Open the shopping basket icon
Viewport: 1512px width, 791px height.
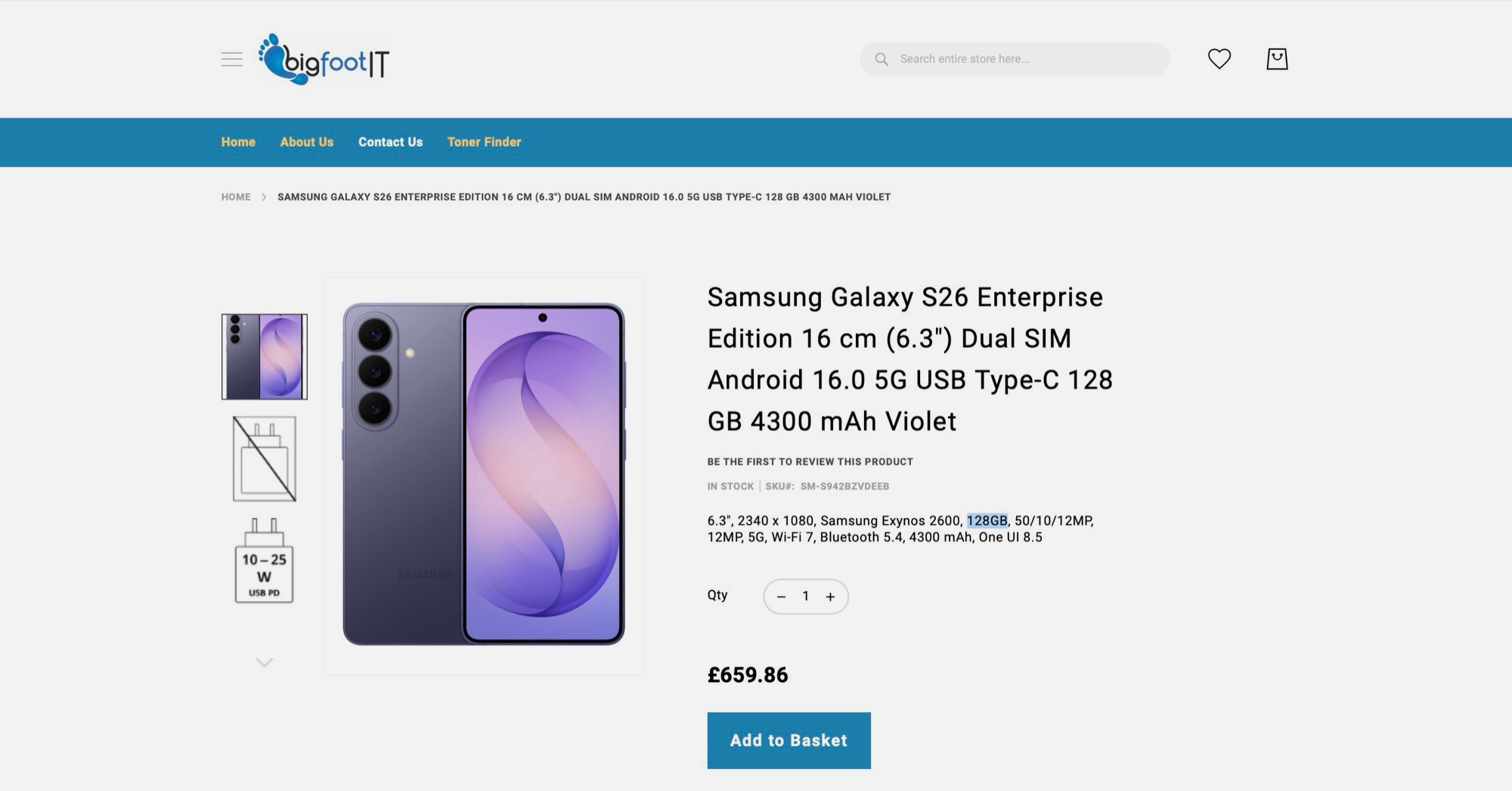pos(1277,59)
